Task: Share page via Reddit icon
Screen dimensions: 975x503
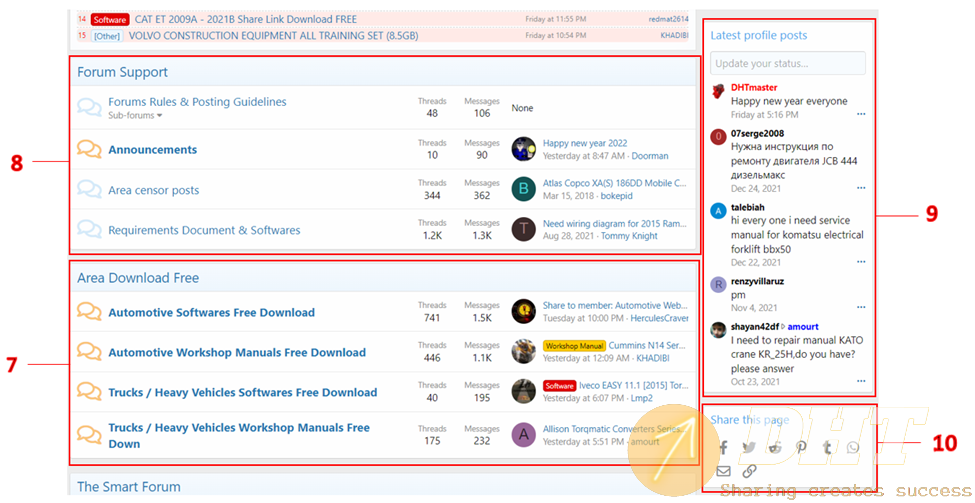Action: (775, 447)
